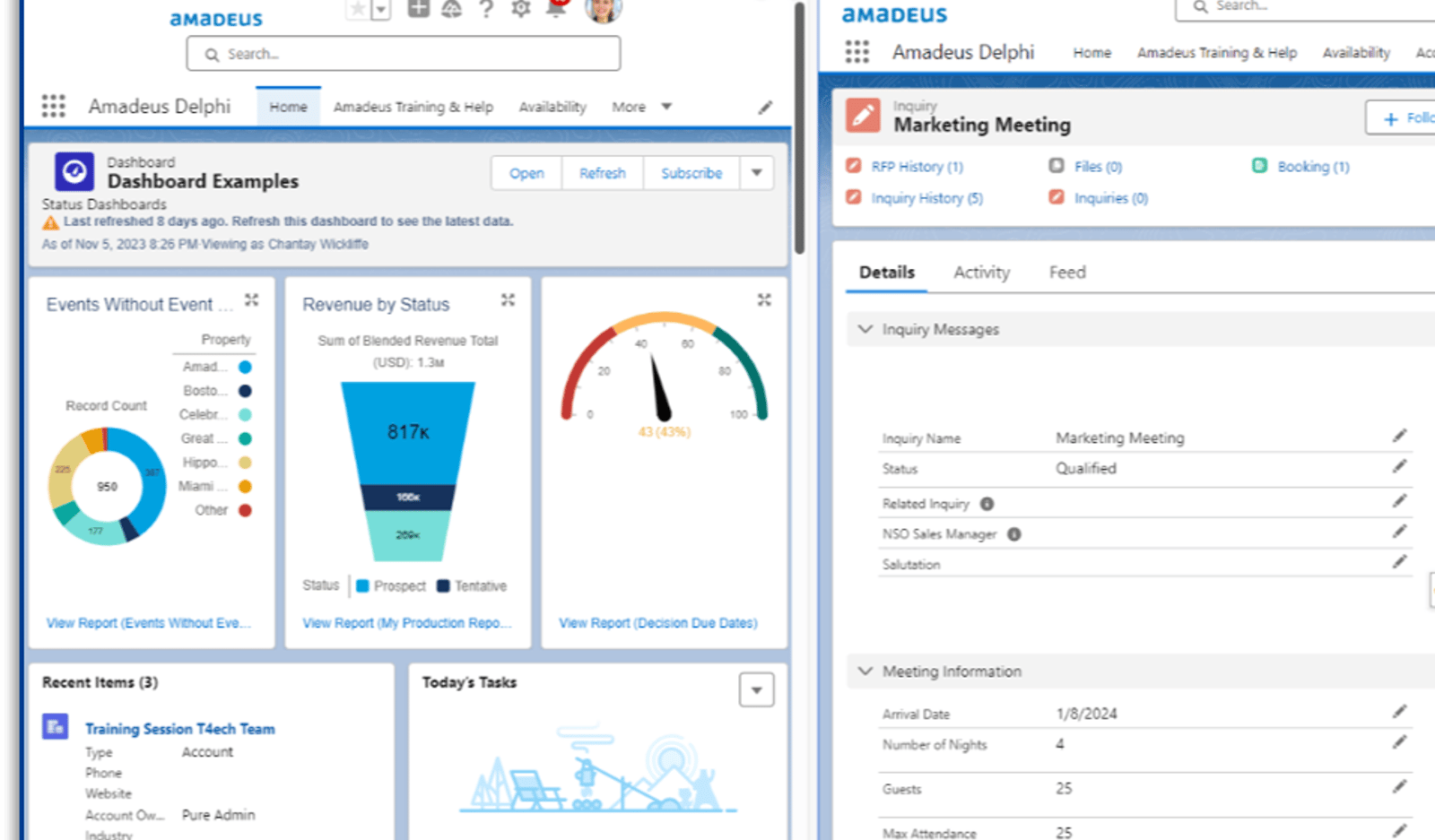Open the Files (0) related link
The width and height of the screenshot is (1435, 840).
point(1098,167)
